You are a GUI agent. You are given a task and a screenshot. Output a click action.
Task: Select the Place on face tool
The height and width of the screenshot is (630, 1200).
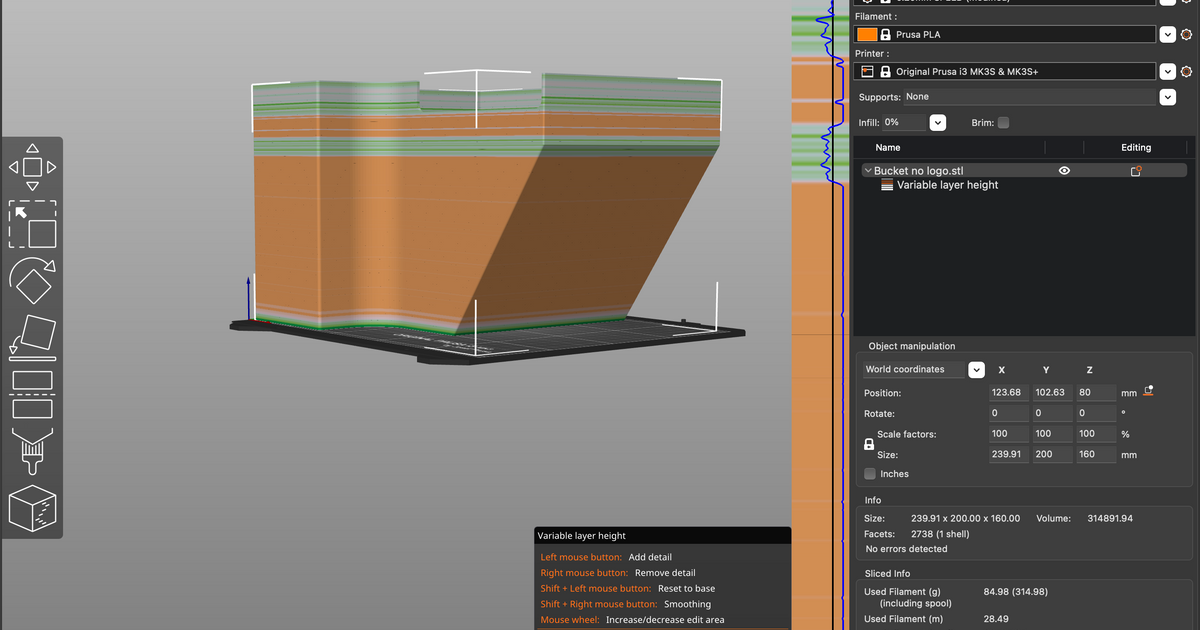[32, 338]
